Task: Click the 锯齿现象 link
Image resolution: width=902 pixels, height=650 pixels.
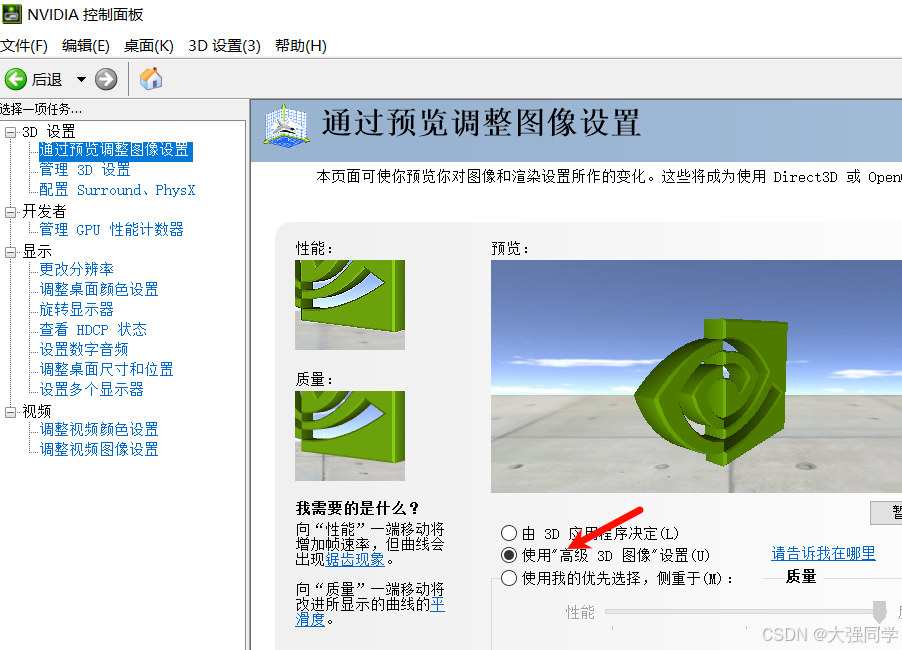Action: (x=355, y=560)
